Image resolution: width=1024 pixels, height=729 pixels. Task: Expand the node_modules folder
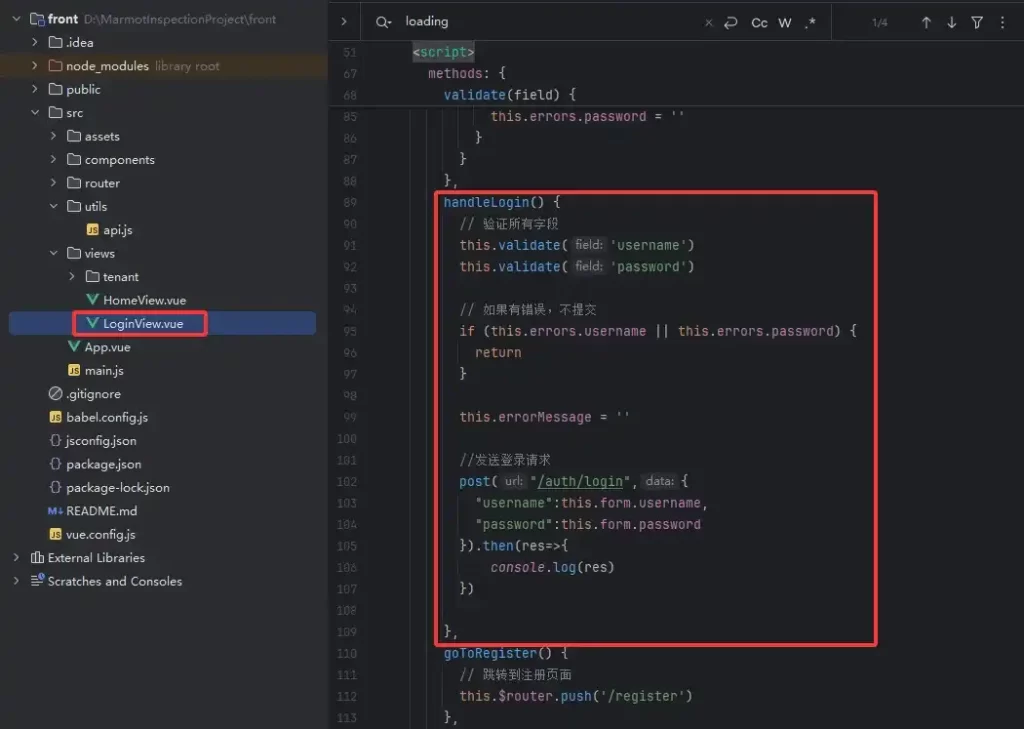[x=34, y=66]
